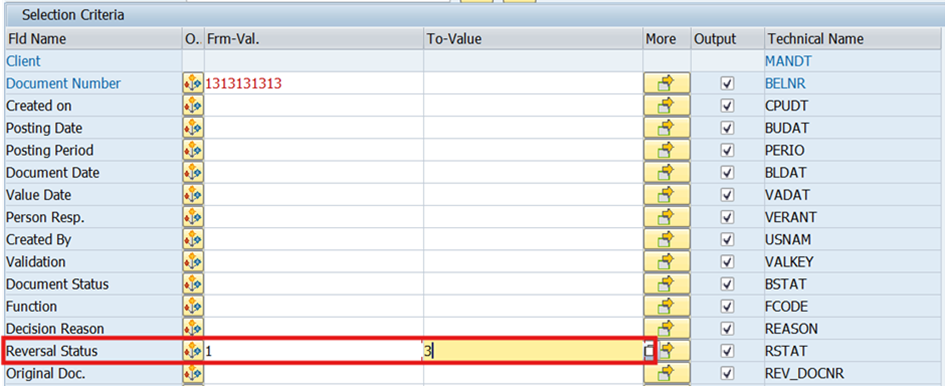Viewport: 945px width, 386px height.
Task: Click Reversal Status from-value field
Action: (314, 350)
